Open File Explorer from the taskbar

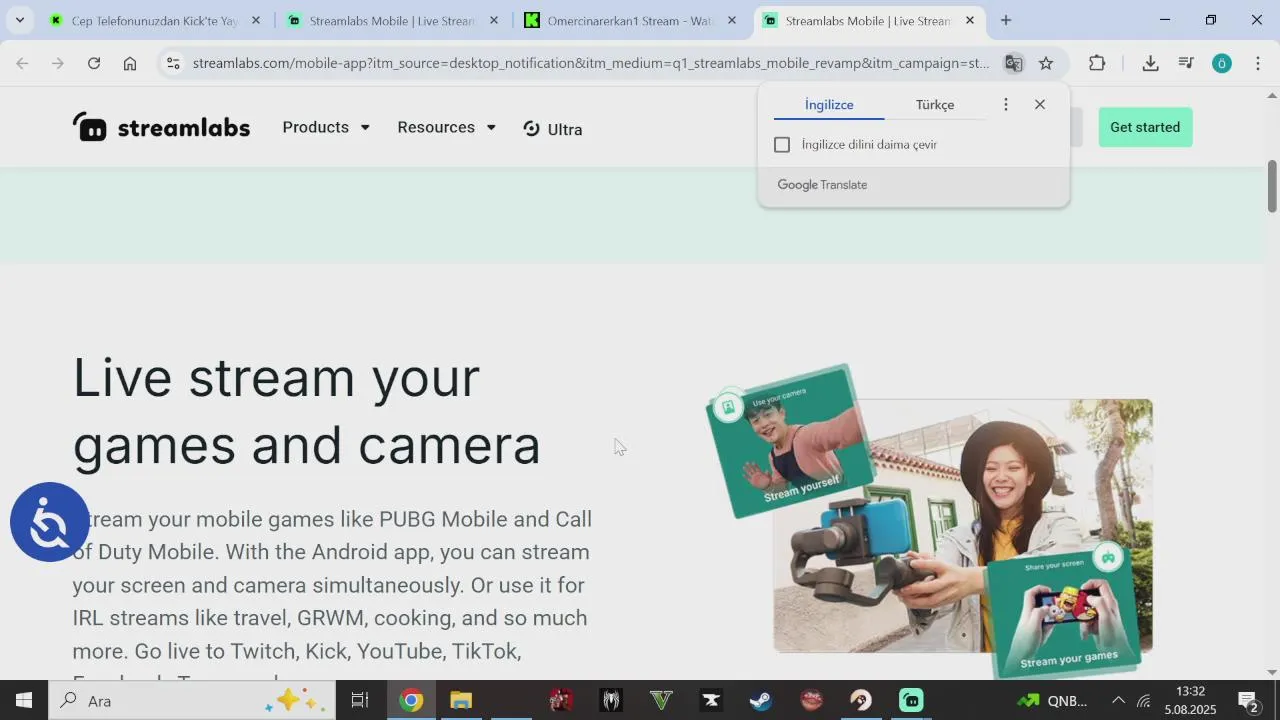pyautogui.click(x=461, y=700)
